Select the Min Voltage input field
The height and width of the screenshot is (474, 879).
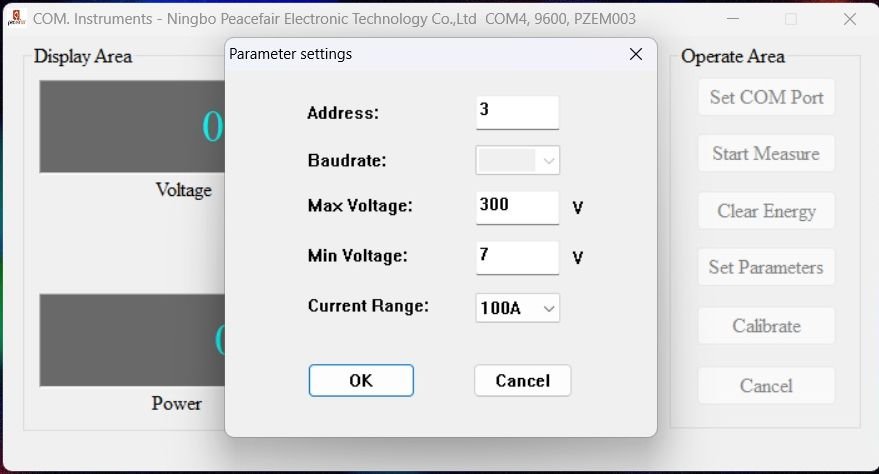517,257
